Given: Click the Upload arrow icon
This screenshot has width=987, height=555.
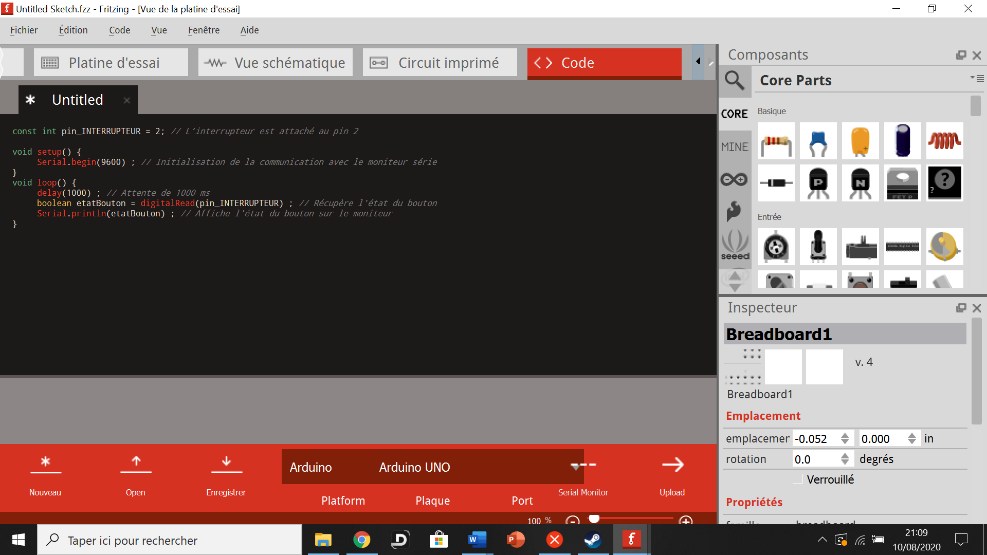Looking at the screenshot, I should pyautogui.click(x=672, y=465).
